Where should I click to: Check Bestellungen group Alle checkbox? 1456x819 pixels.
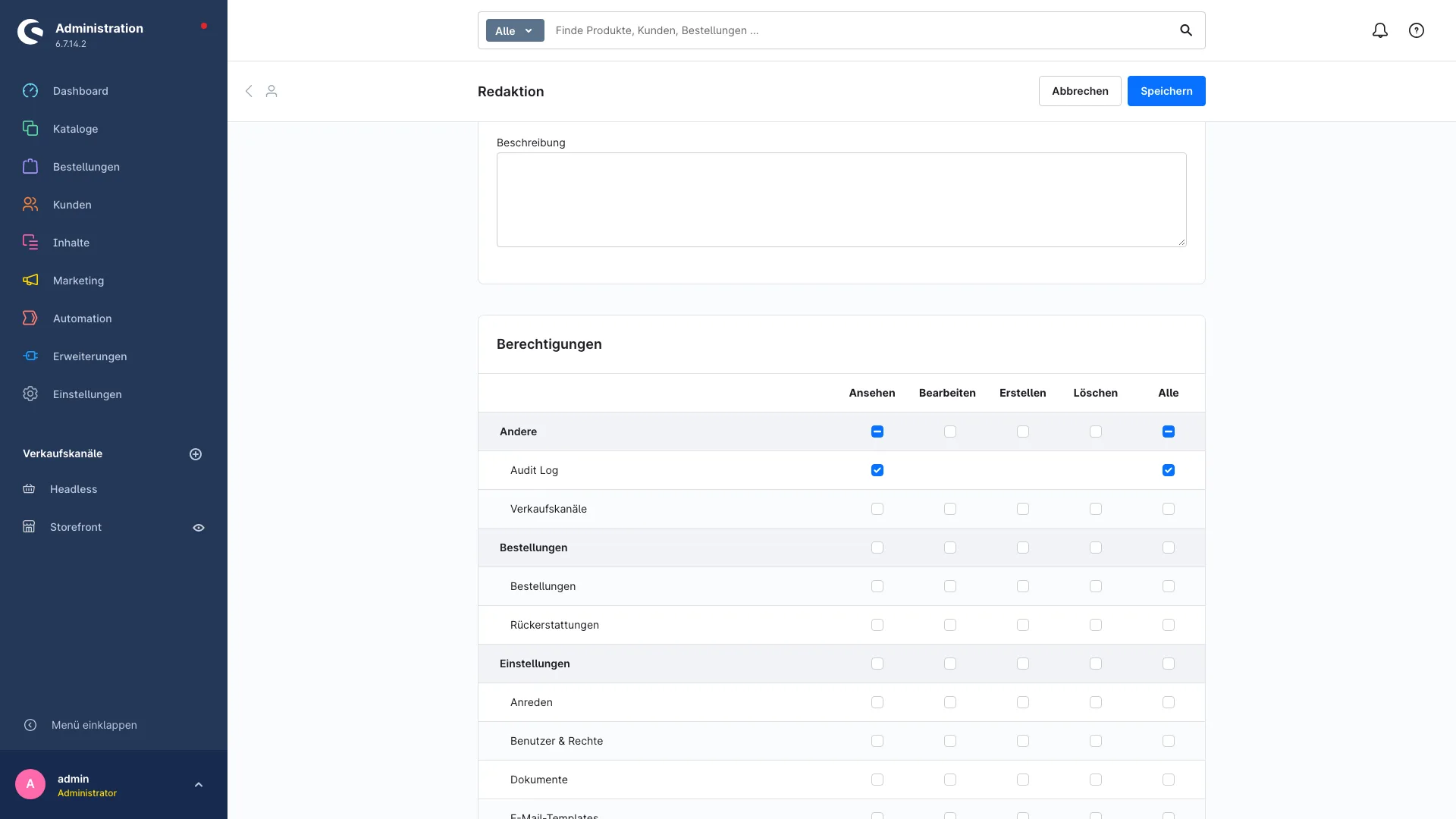[x=1169, y=548]
